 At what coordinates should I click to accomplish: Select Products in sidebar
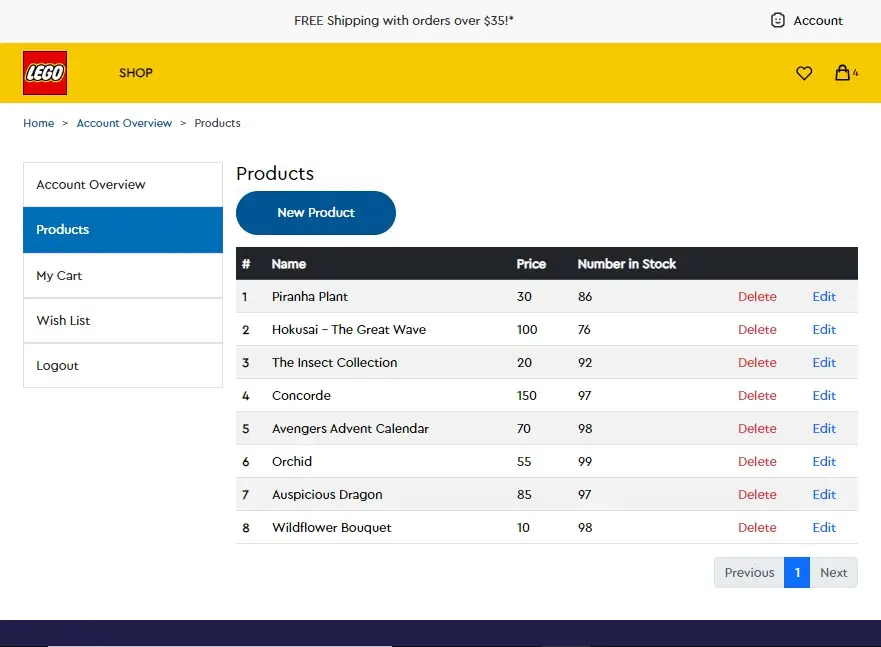click(123, 230)
